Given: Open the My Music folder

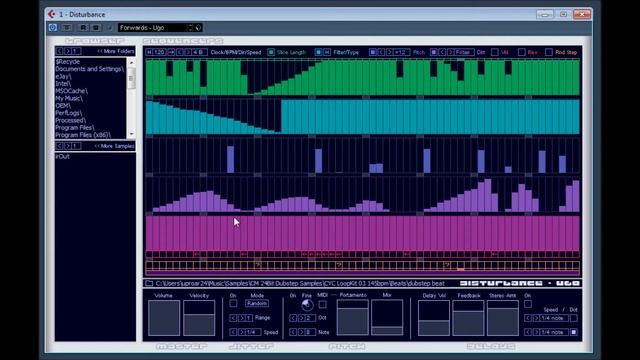Looking at the screenshot, I should tap(69, 98).
